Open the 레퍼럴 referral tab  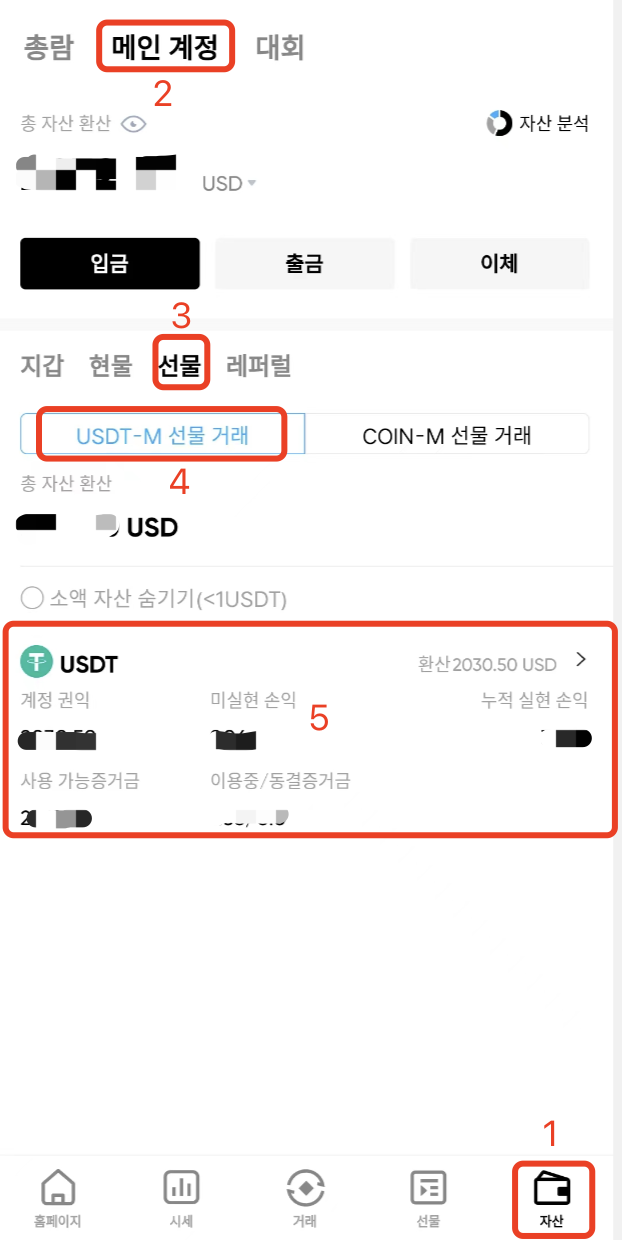tap(259, 365)
